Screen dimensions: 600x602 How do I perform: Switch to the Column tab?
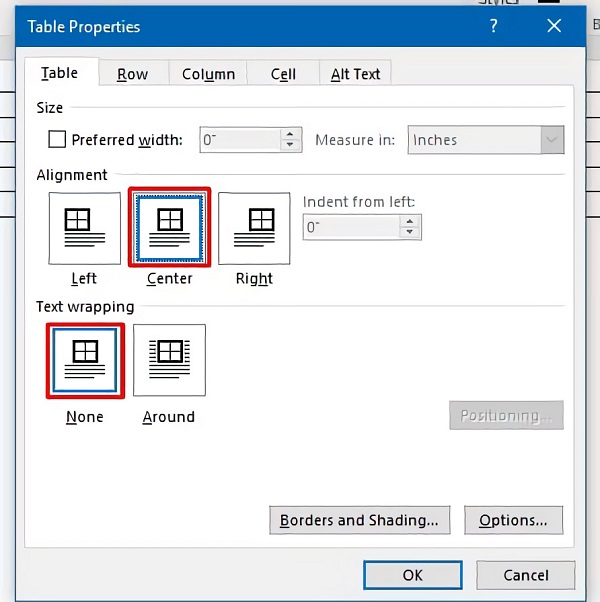click(208, 74)
